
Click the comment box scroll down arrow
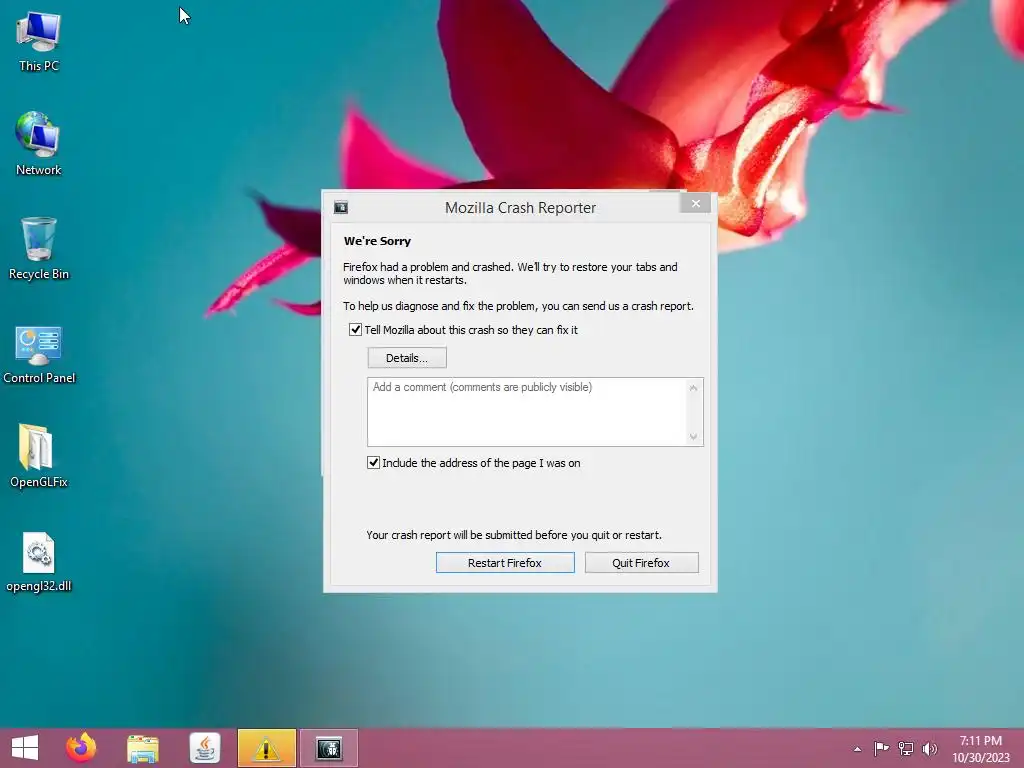(694, 437)
